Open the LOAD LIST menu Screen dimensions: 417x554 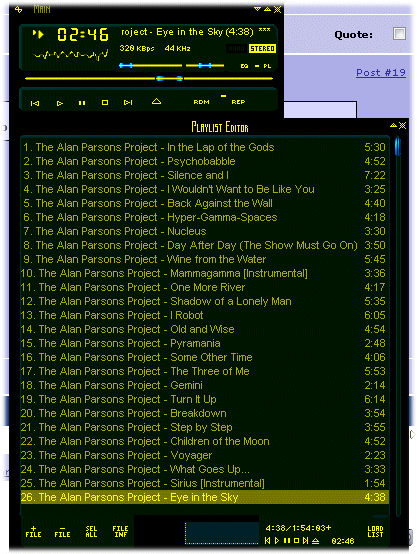point(375,531)
